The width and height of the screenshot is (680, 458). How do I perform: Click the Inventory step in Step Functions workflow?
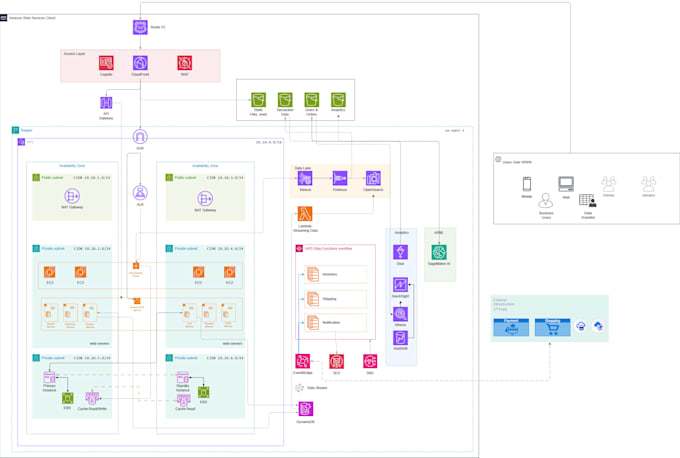(335, 275)
